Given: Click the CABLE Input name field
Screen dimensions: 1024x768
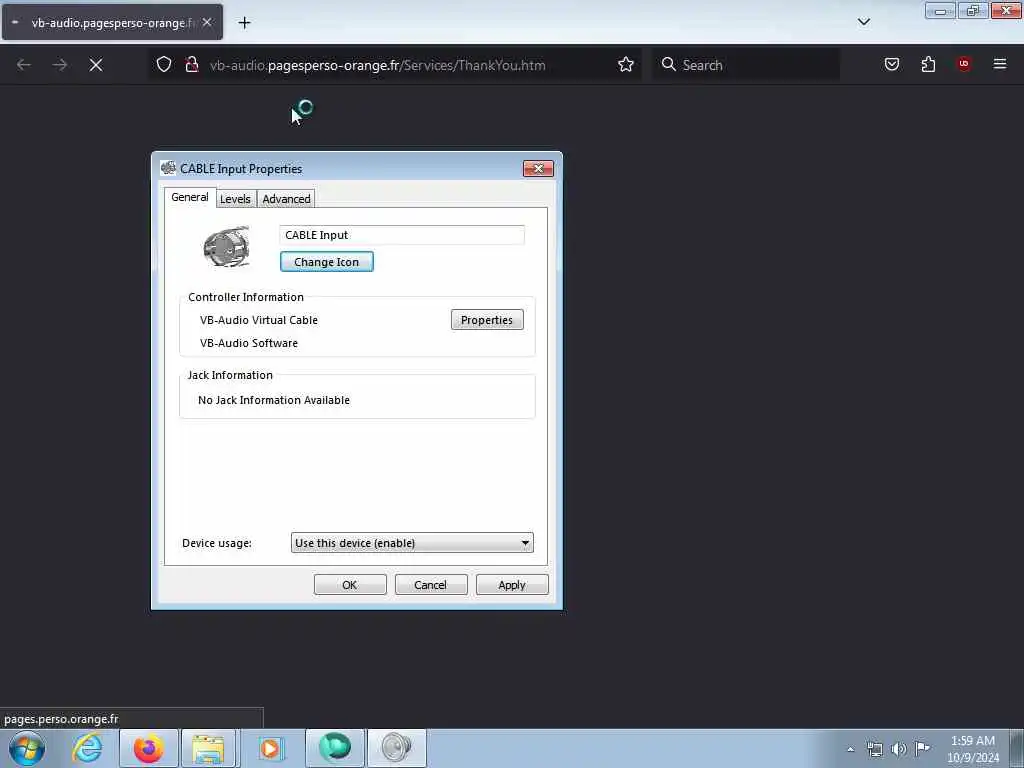Looking at the screenshot, I should point(402,235).
